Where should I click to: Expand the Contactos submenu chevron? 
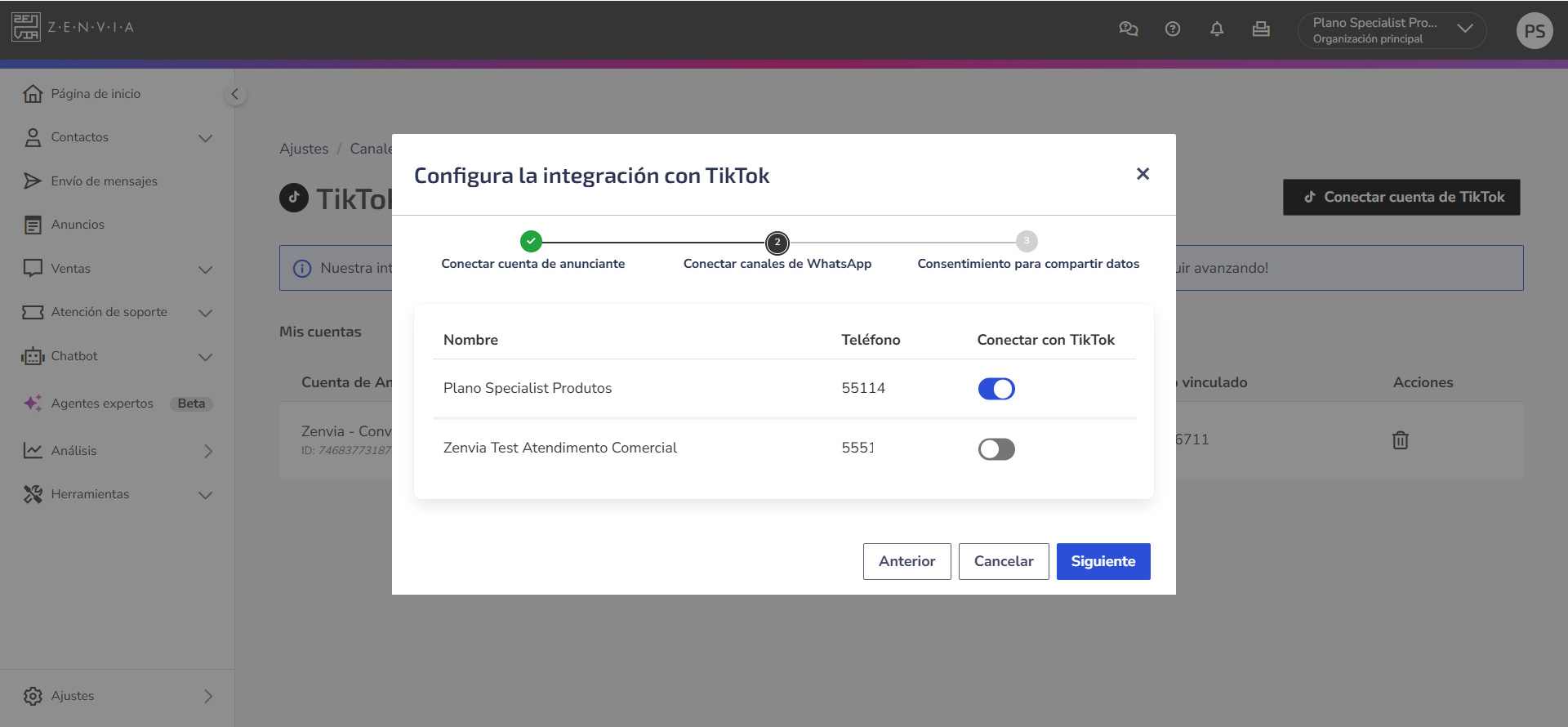coord(206,138)
